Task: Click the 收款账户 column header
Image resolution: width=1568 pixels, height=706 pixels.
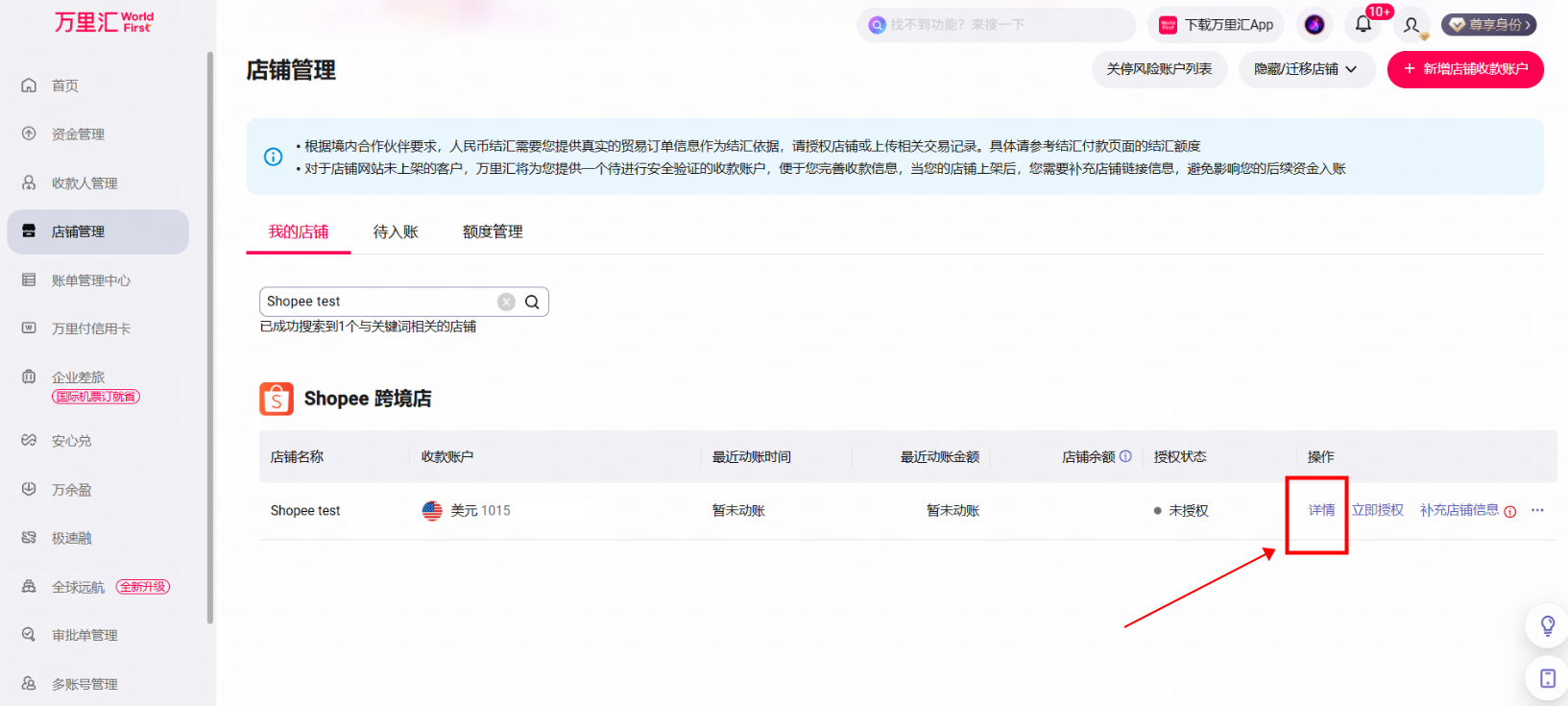Action: coord(446,456)
